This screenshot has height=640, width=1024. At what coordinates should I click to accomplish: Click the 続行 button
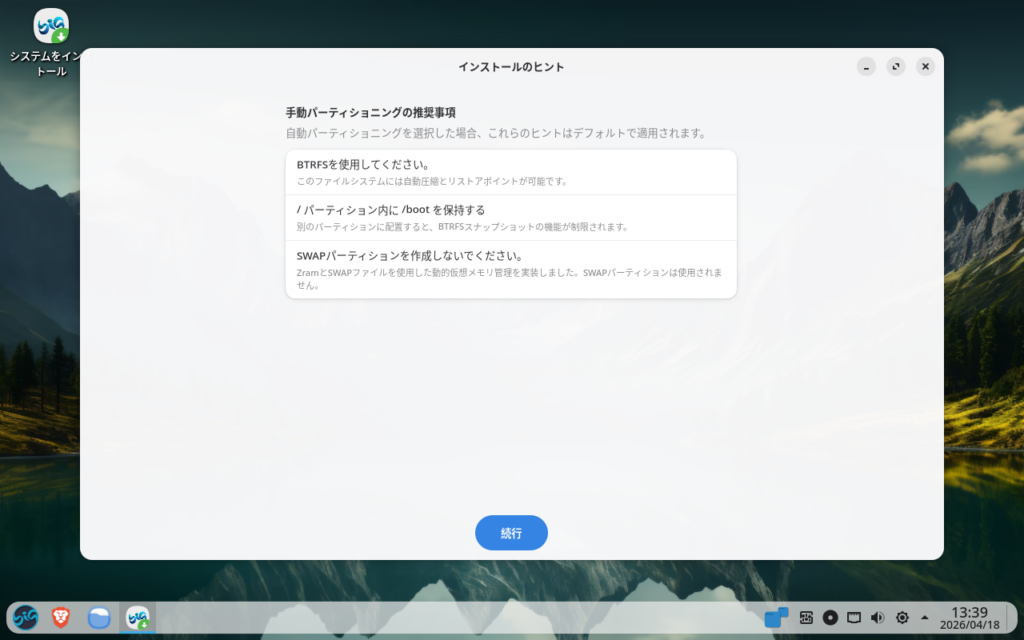tap(511, 533)
